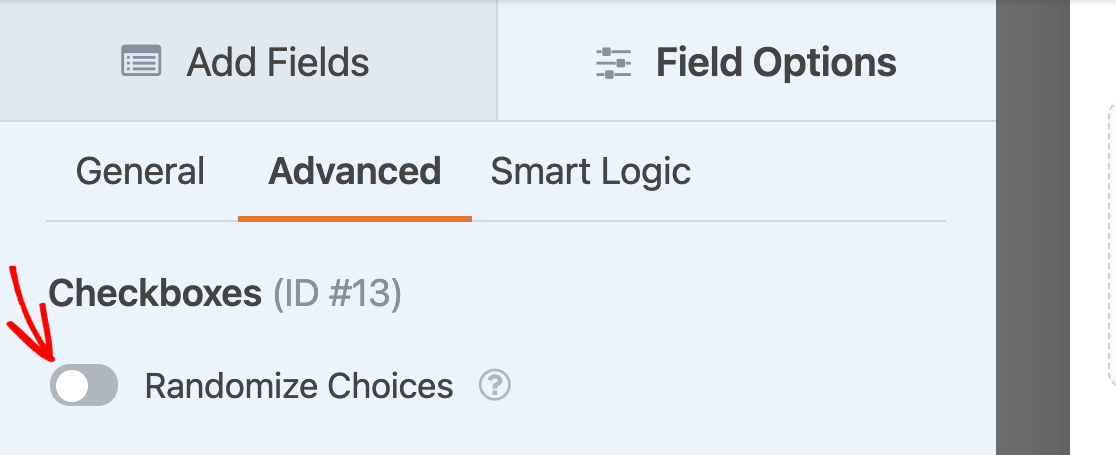Open the General sub-tab
The image size is (1116, 455).
pos(140,172)
